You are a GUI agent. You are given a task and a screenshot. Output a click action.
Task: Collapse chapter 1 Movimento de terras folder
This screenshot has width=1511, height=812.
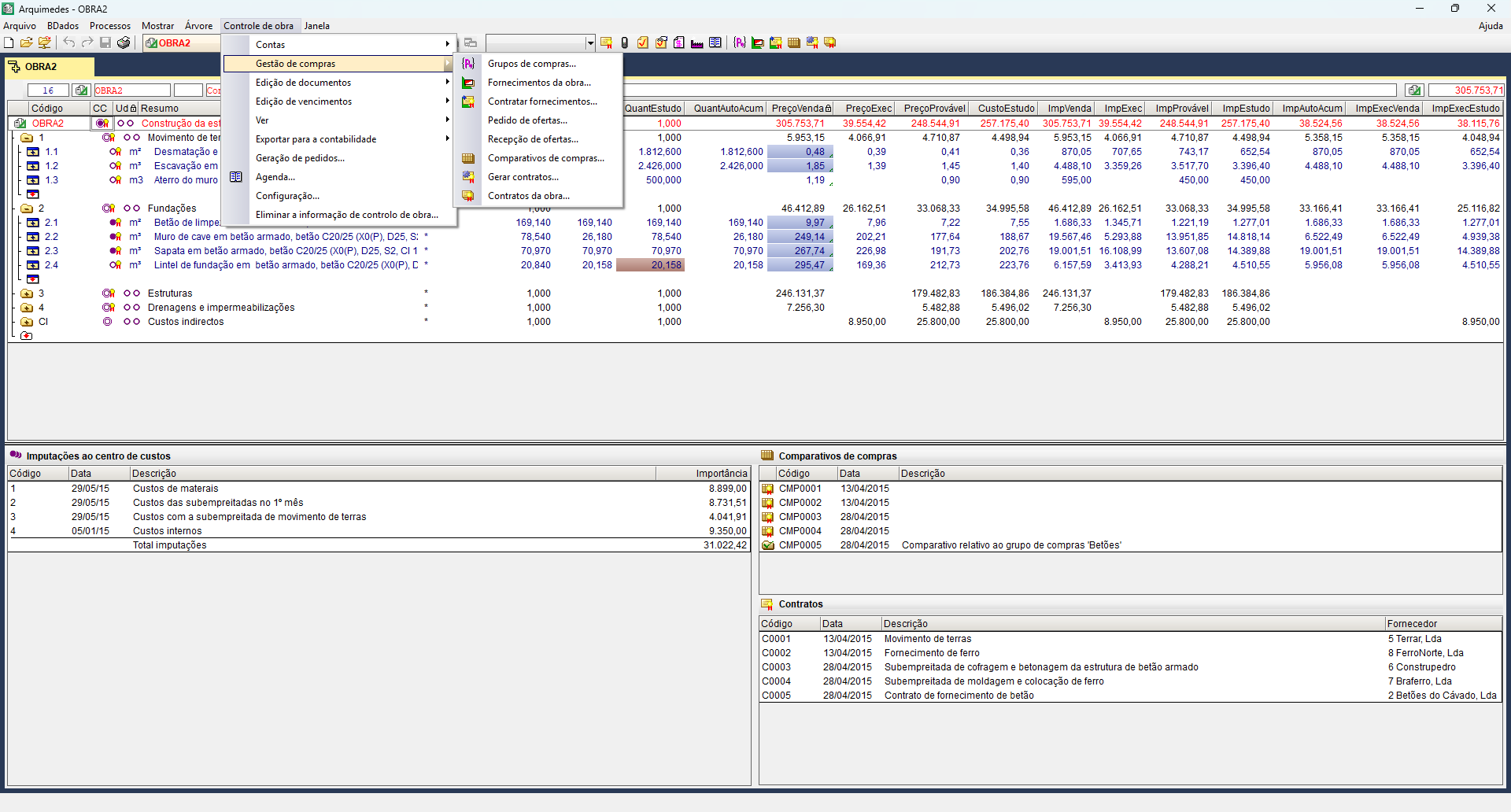click(27, 138)
